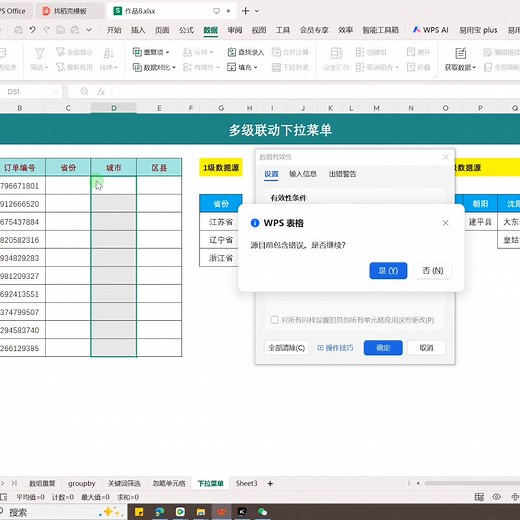Switch to the groupby sheet tab
Screen dimensions: 520x520
(x=82, y=483)
